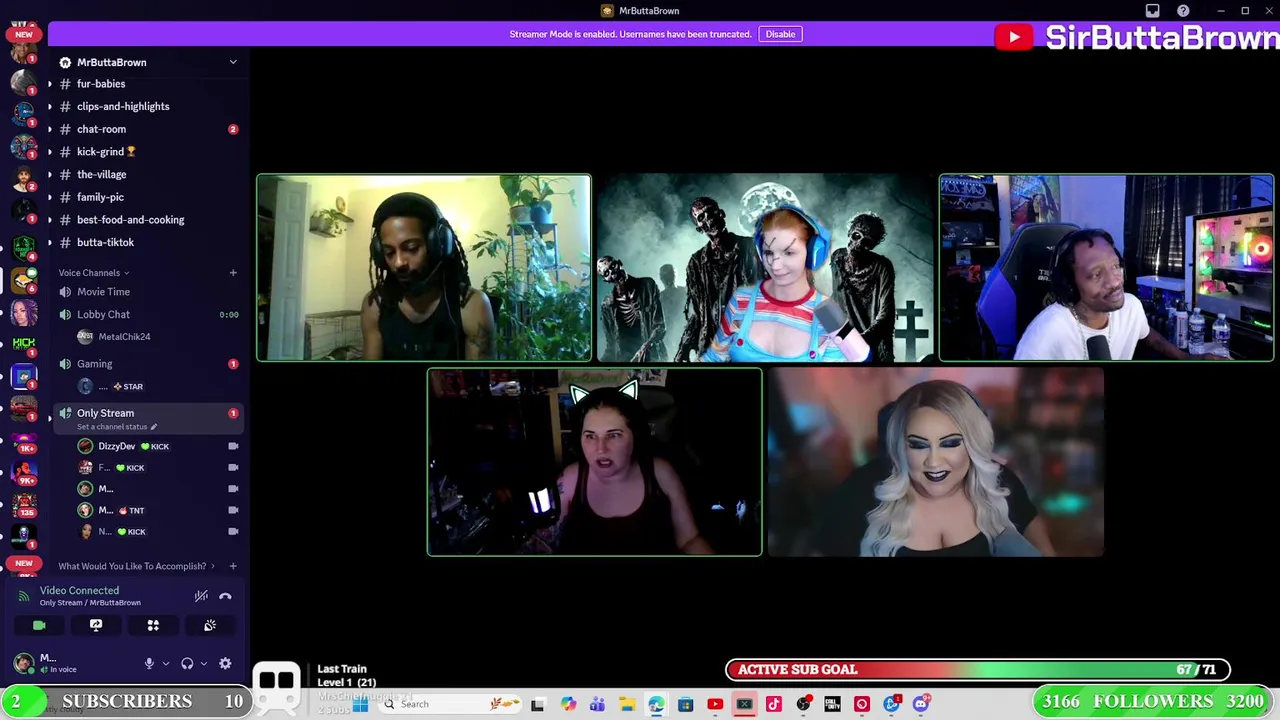Click Set a channel status

pyautogui.click(x=116, y=427)
